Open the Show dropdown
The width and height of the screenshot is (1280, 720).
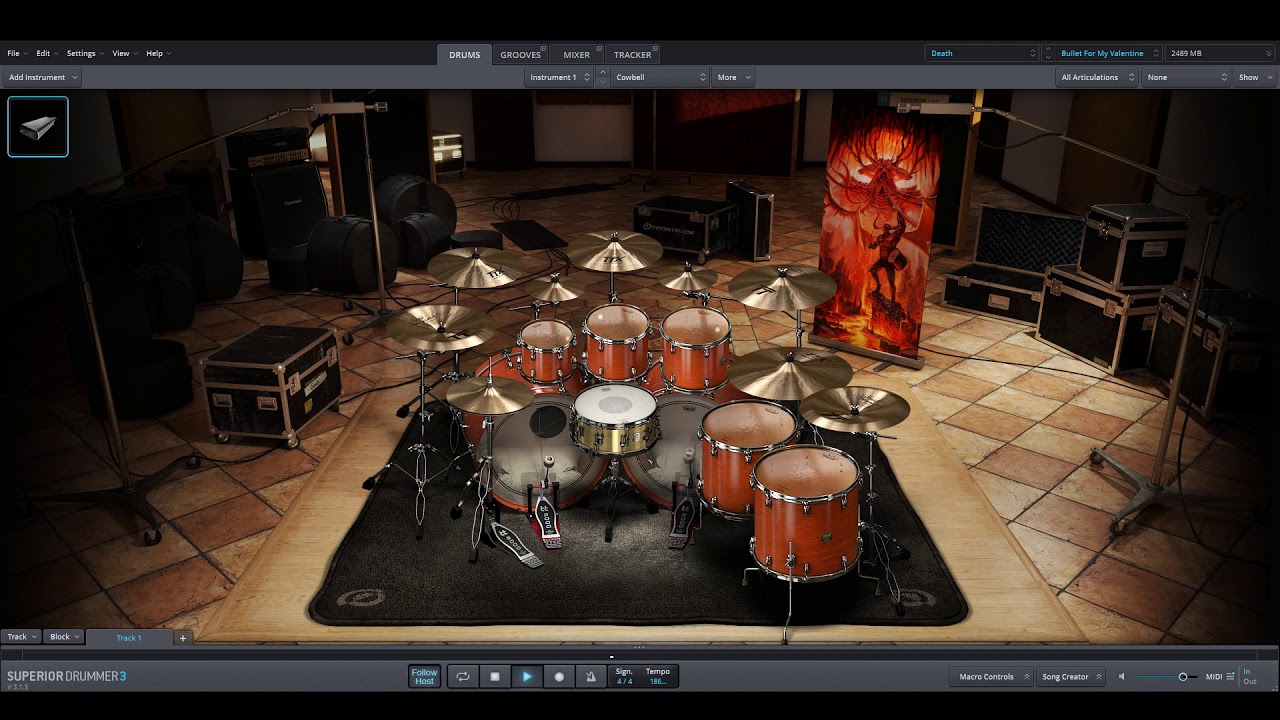(1255, 77)
